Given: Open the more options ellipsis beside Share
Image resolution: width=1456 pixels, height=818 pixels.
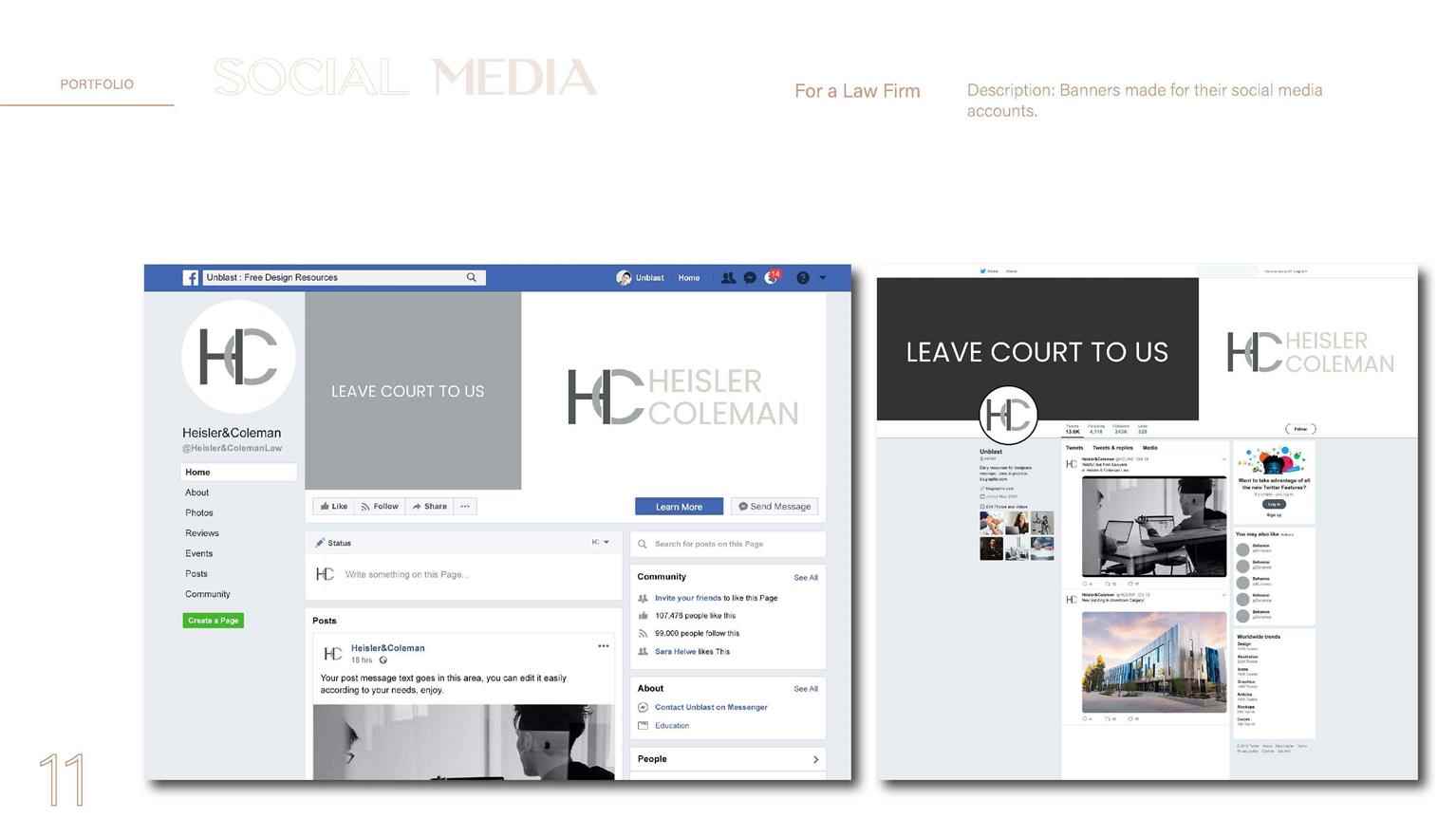Looking at the screenshot, I should coord(465,507).
